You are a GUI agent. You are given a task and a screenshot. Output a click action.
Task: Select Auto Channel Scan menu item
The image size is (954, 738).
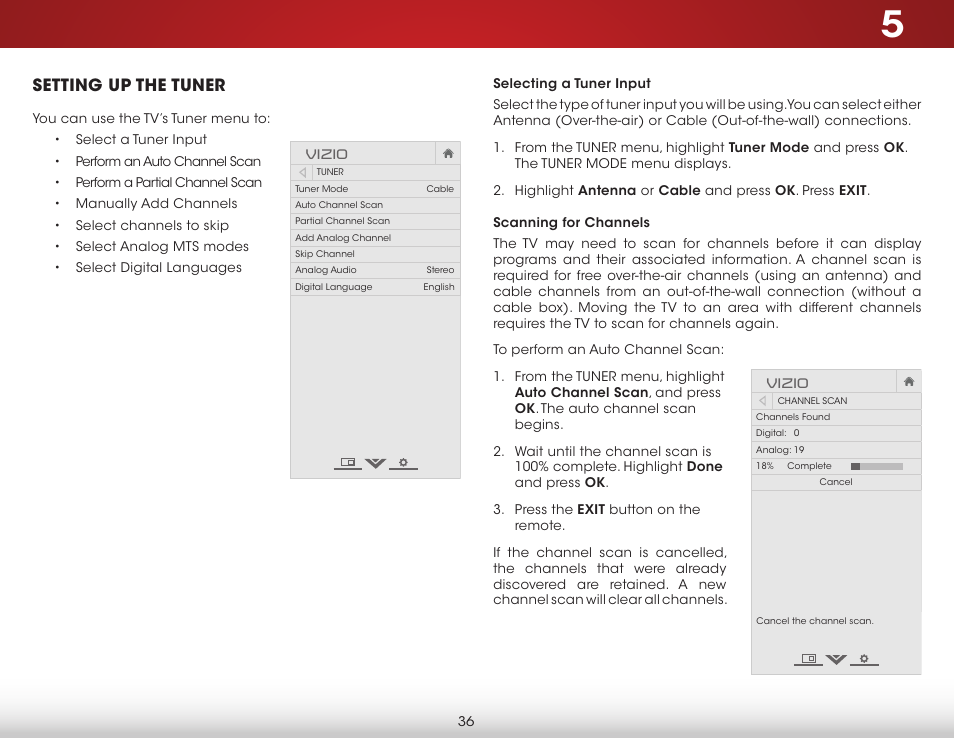click(375, 205)
